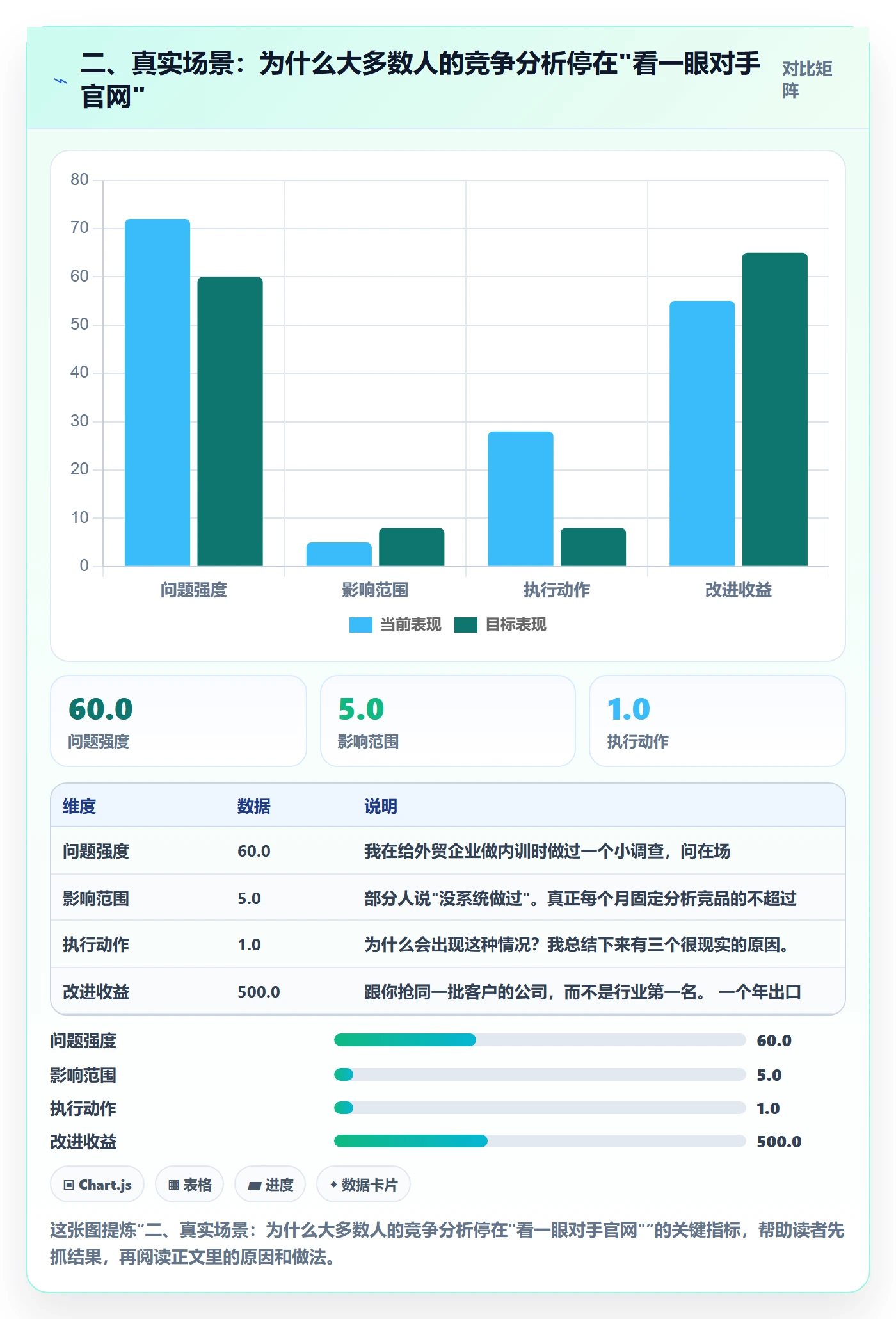The width and height of the screenshot is (896, 1319).
Task: Click the 对比矩阵 label in the header
Action: click(807, 79)
